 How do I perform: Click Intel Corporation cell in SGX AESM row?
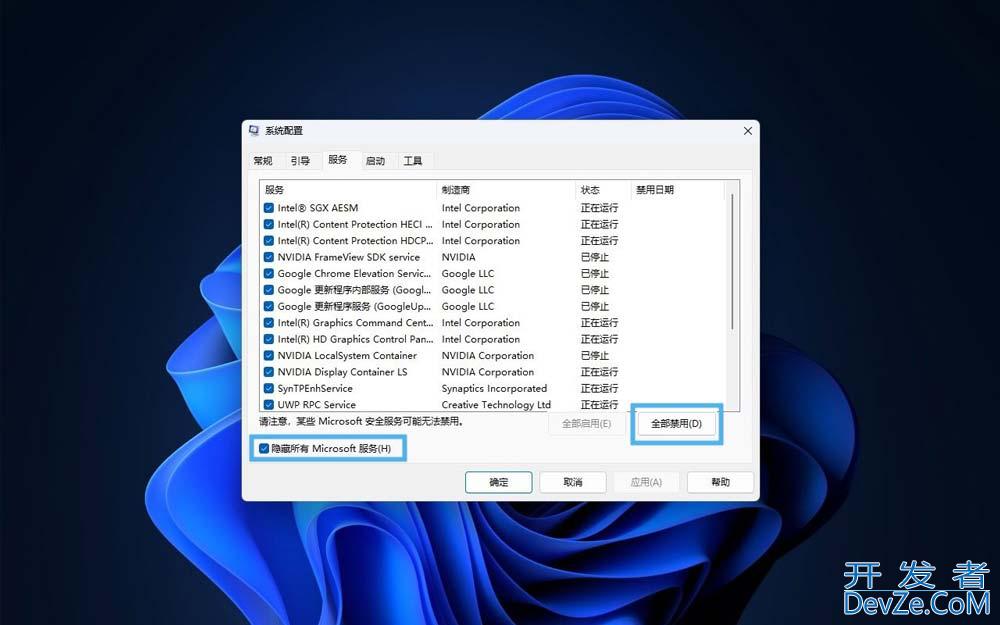(x=481, y=208)
